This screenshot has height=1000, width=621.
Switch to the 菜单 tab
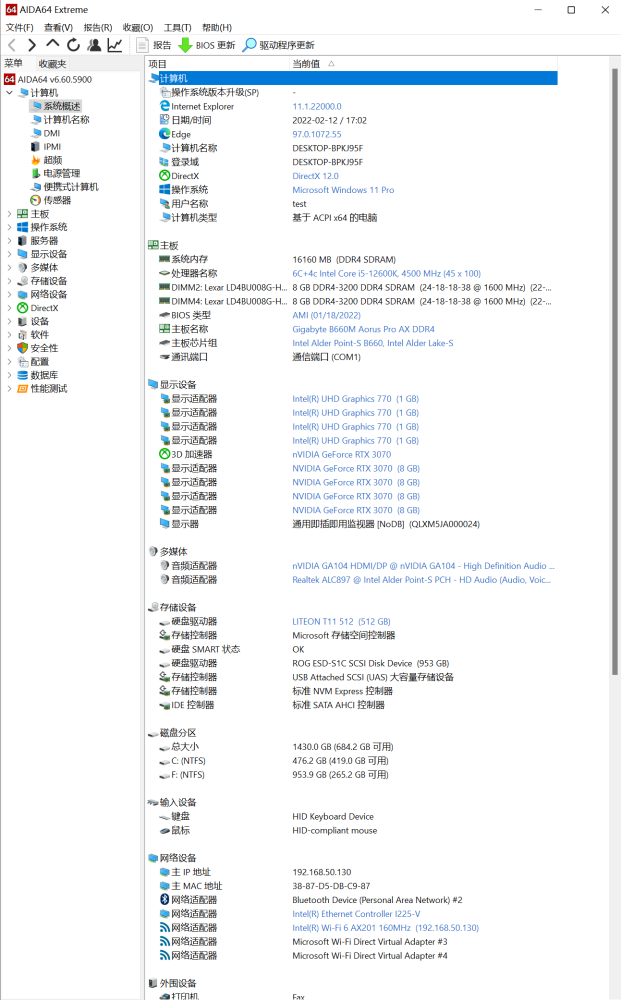click(x=13, y=63)
